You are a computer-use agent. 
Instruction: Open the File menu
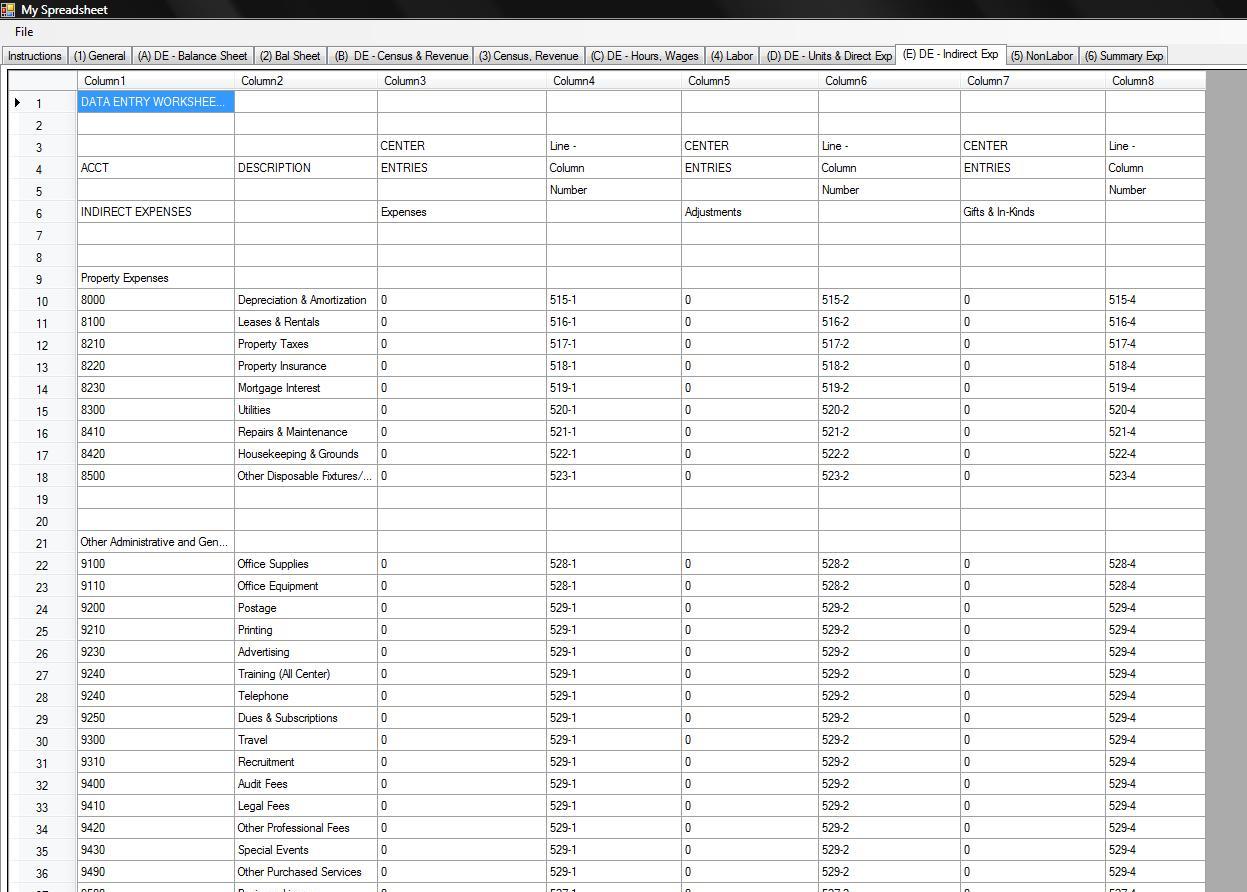pos(24,32)
